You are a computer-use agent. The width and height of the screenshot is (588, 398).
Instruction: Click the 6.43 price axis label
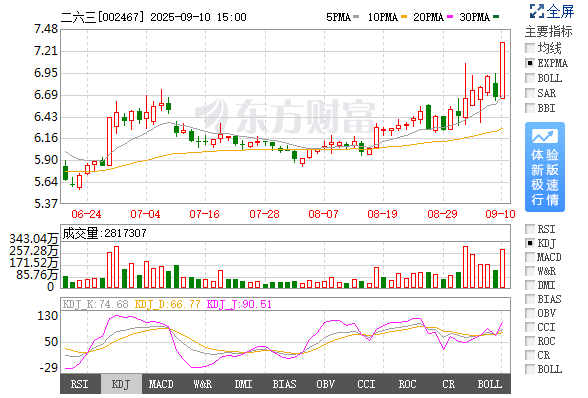coord(46,117)
